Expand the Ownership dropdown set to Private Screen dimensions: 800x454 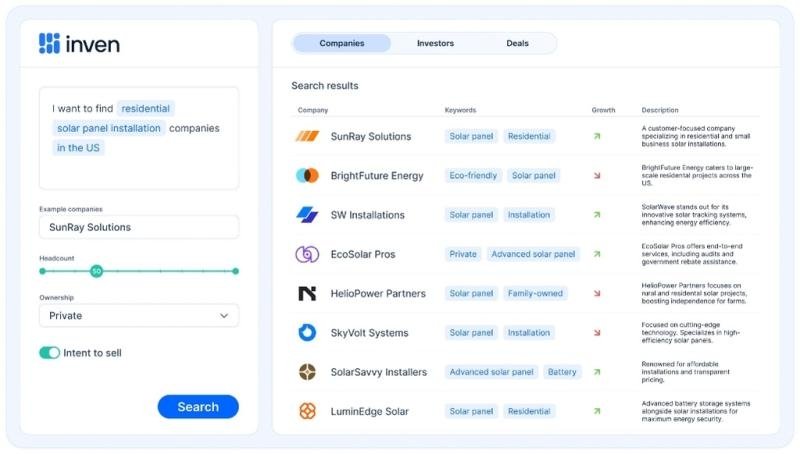click(139, 316)
